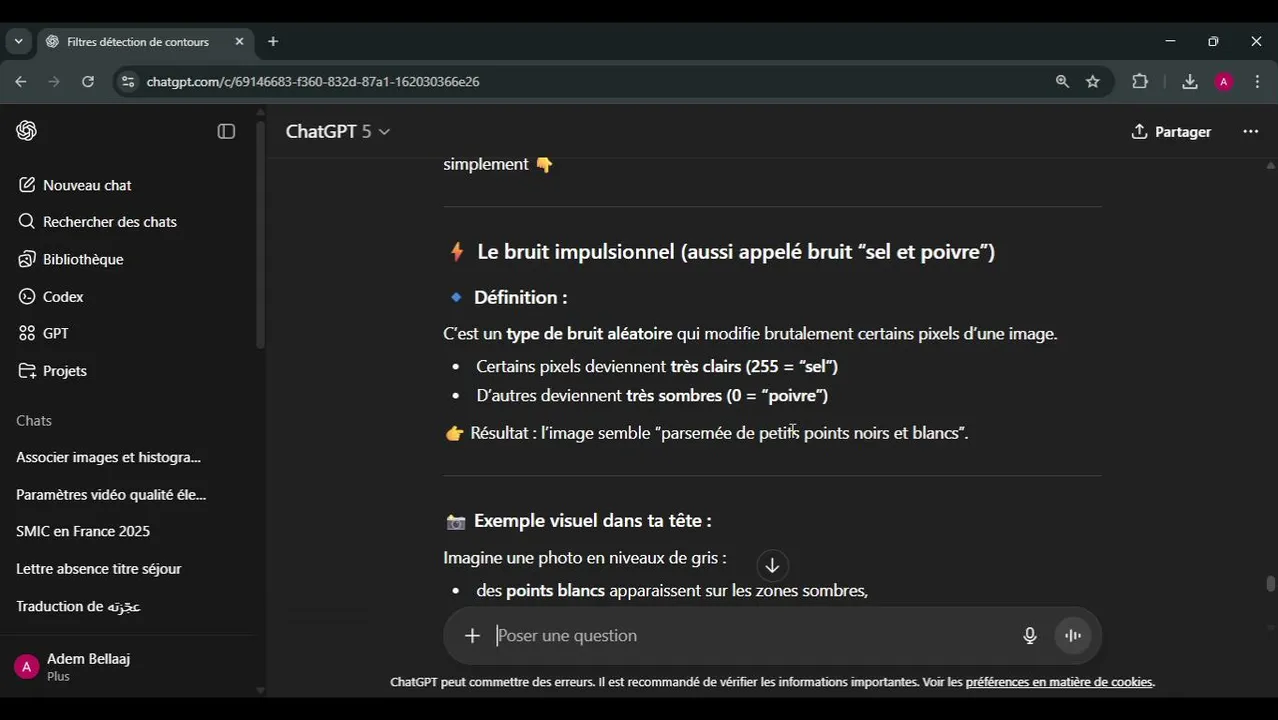
Task: Bookmark this page with the star icon
Action: pos(1093,82)
